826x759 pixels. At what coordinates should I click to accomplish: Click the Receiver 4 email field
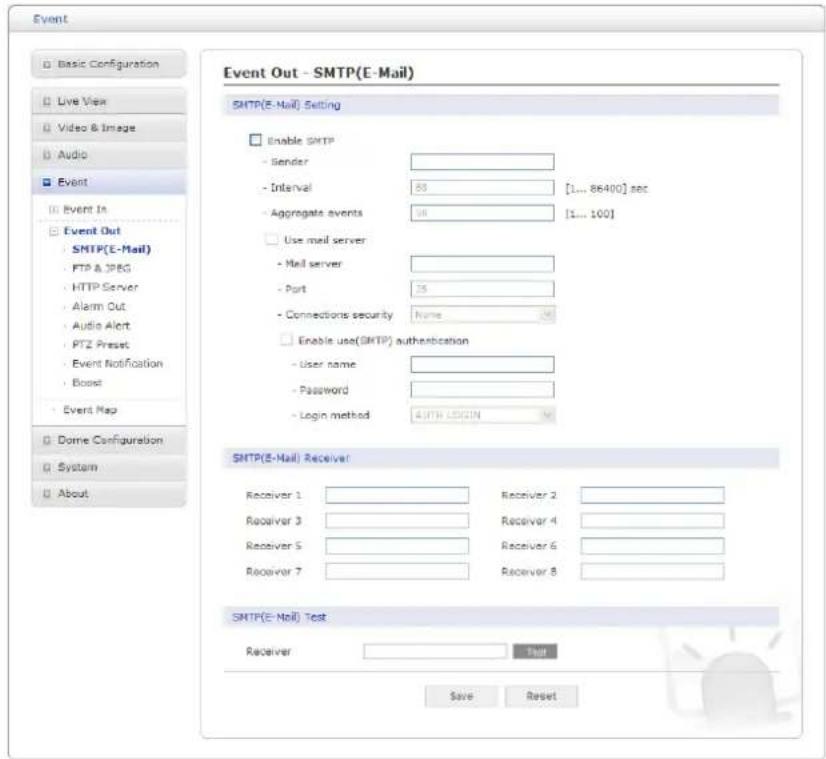652,521
